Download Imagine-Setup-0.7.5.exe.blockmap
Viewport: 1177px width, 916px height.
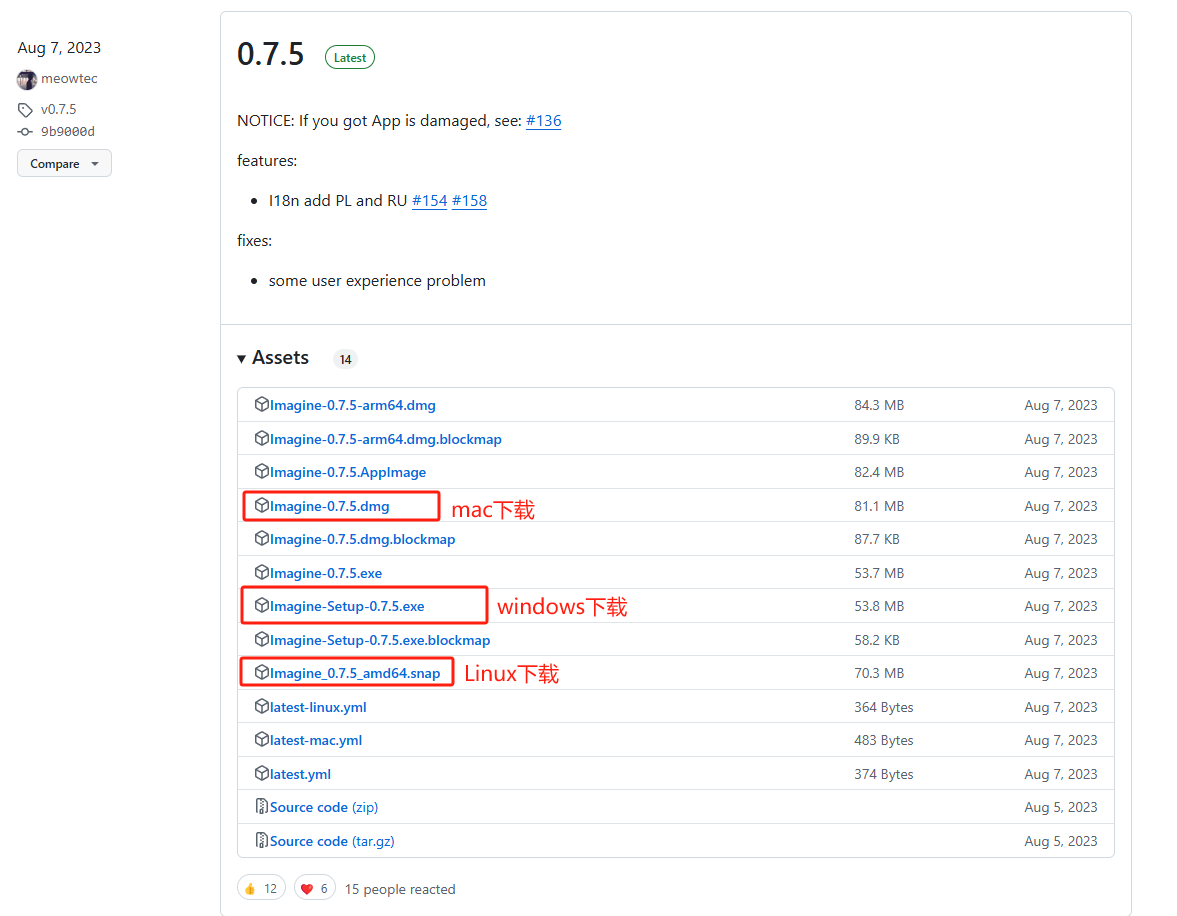380,640
